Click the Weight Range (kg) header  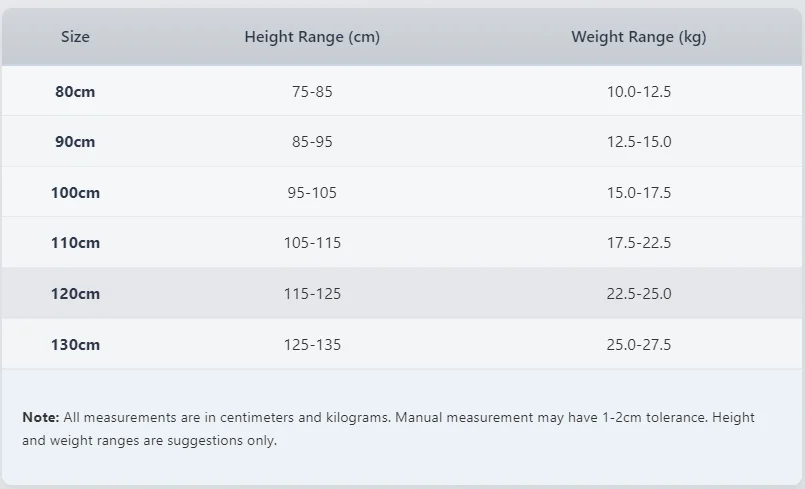coord(639,37)
